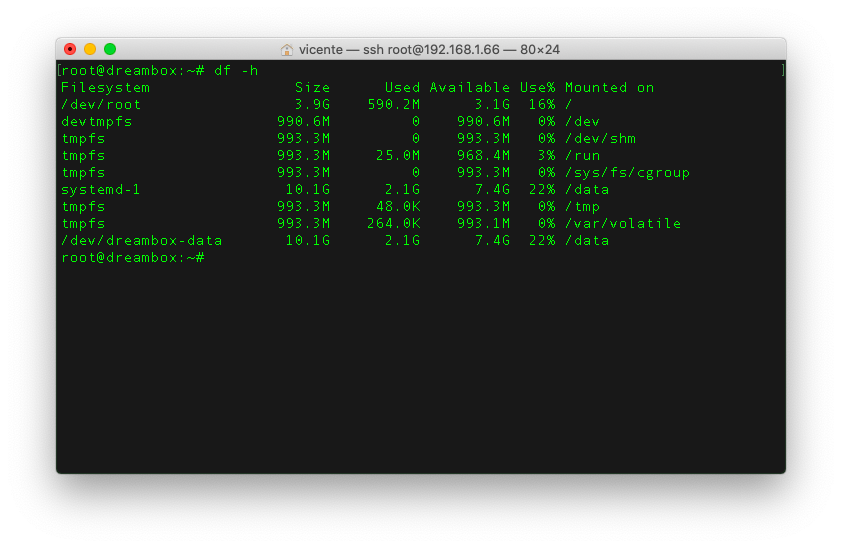Click the 'Mounted on' column header

[609, 87]
